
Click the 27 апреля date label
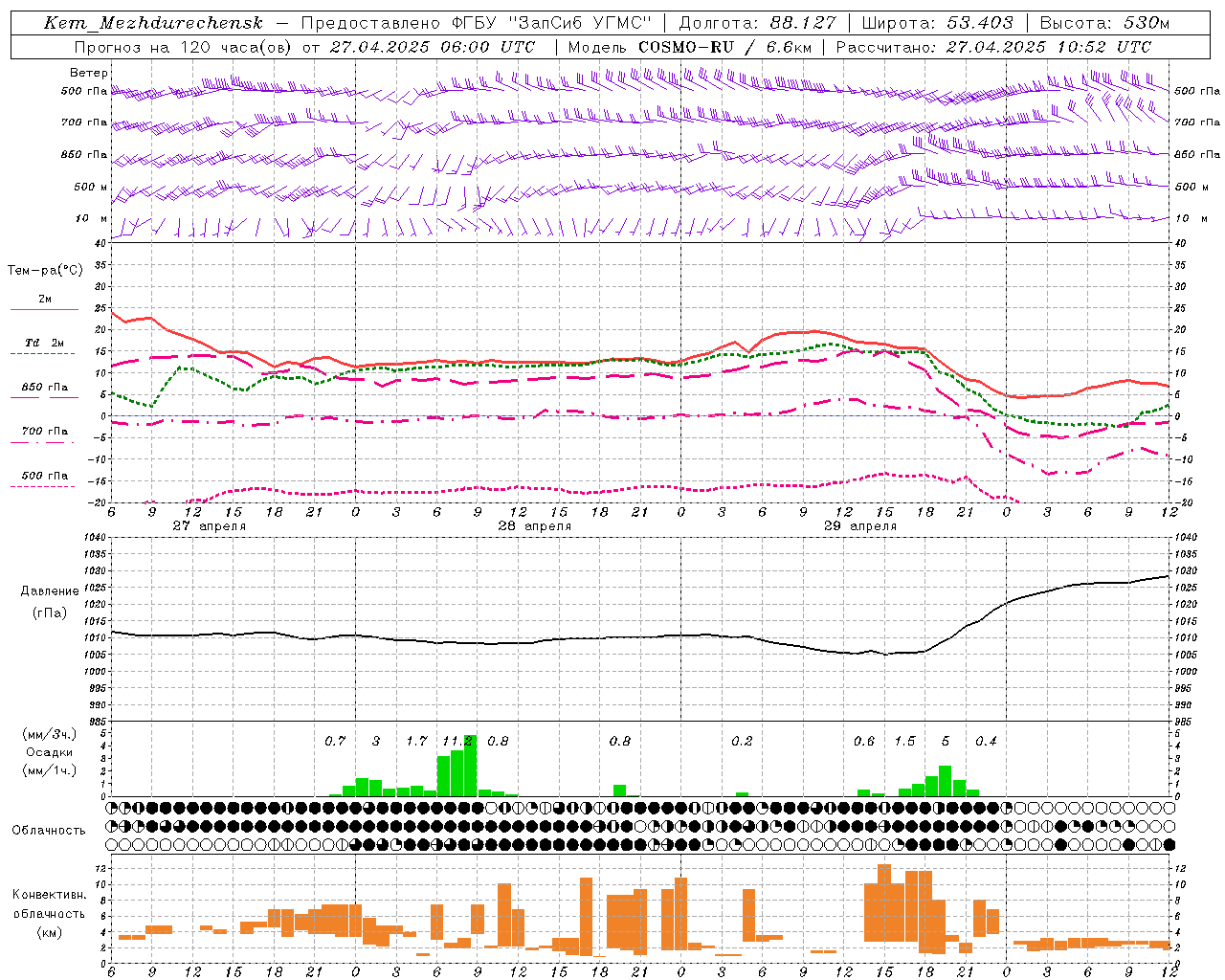click(x=209, y=526)
